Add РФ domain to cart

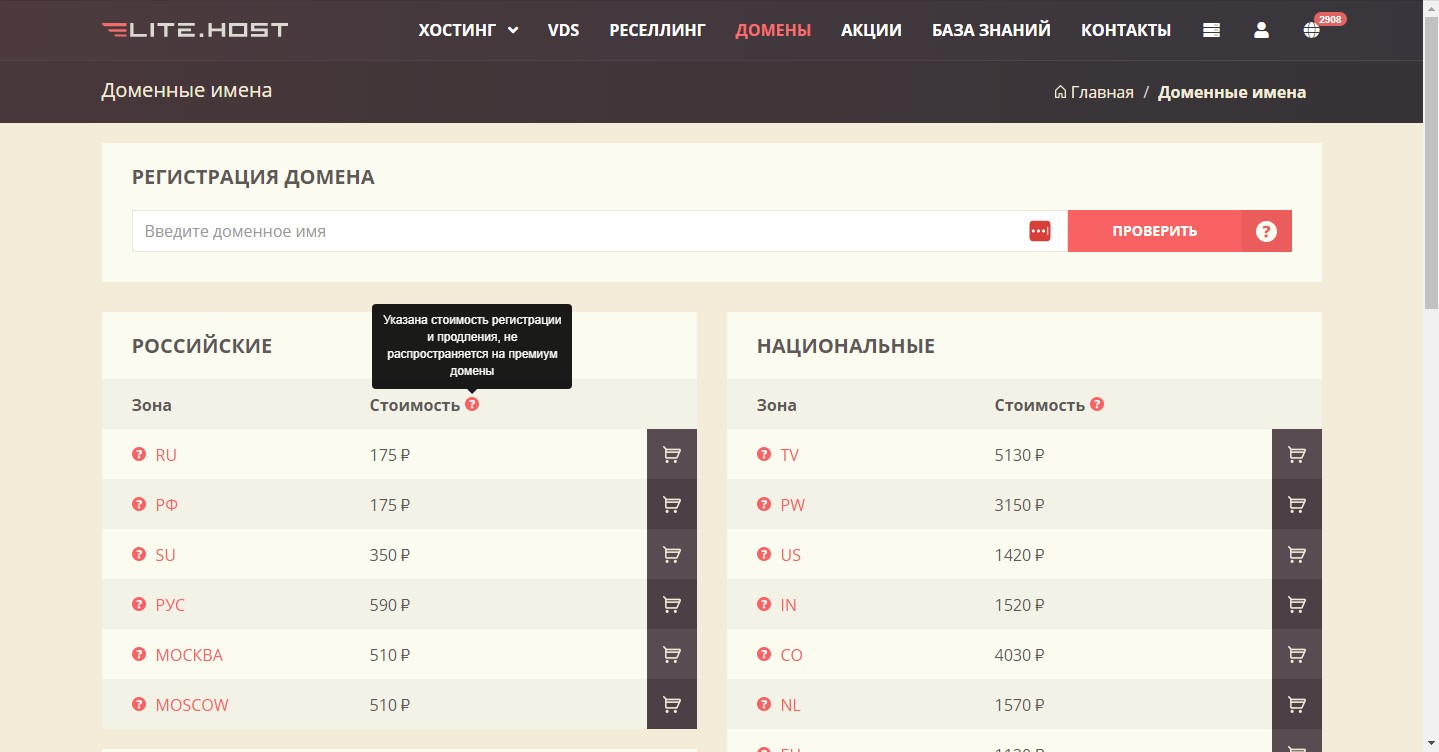pos(672,504)
